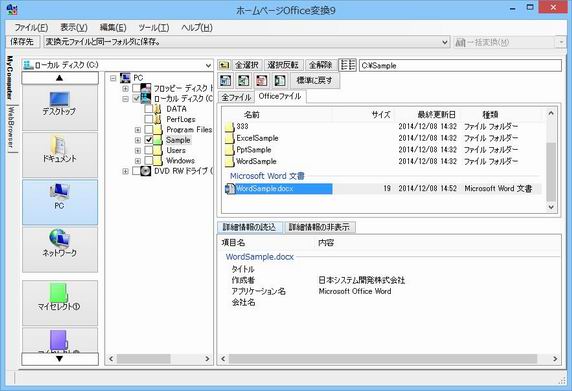Filter by Word files icon
This screenshot has width=572, height=391.
click(226, 80)
